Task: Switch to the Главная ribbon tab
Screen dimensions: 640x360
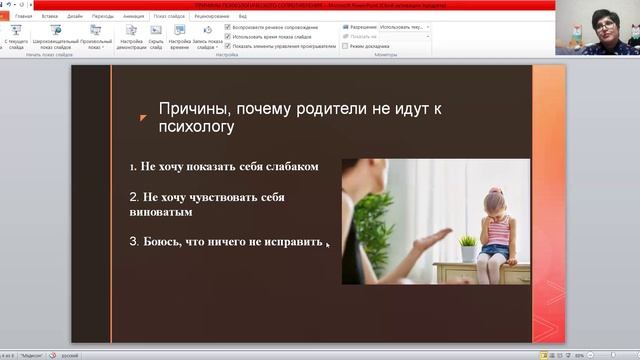Action: click(23, 16)
